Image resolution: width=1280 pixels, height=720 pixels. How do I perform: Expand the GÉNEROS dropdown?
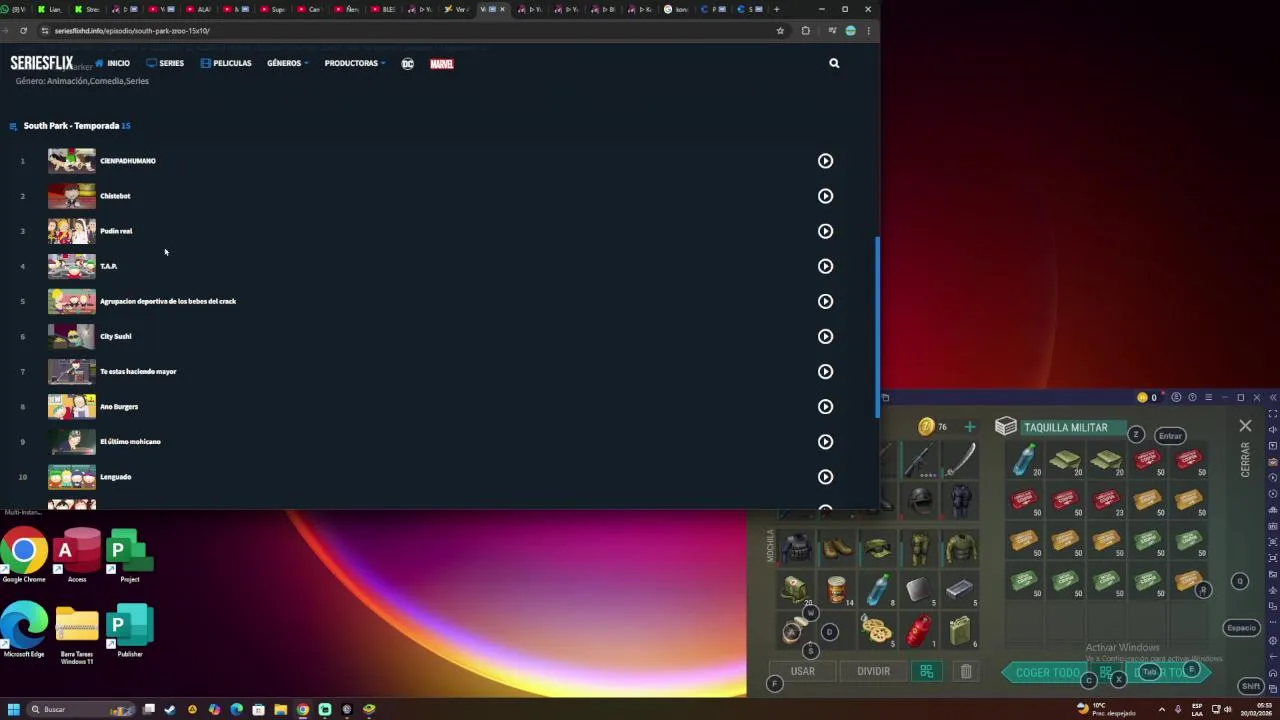pyautogui.click(x=287, y=63)
